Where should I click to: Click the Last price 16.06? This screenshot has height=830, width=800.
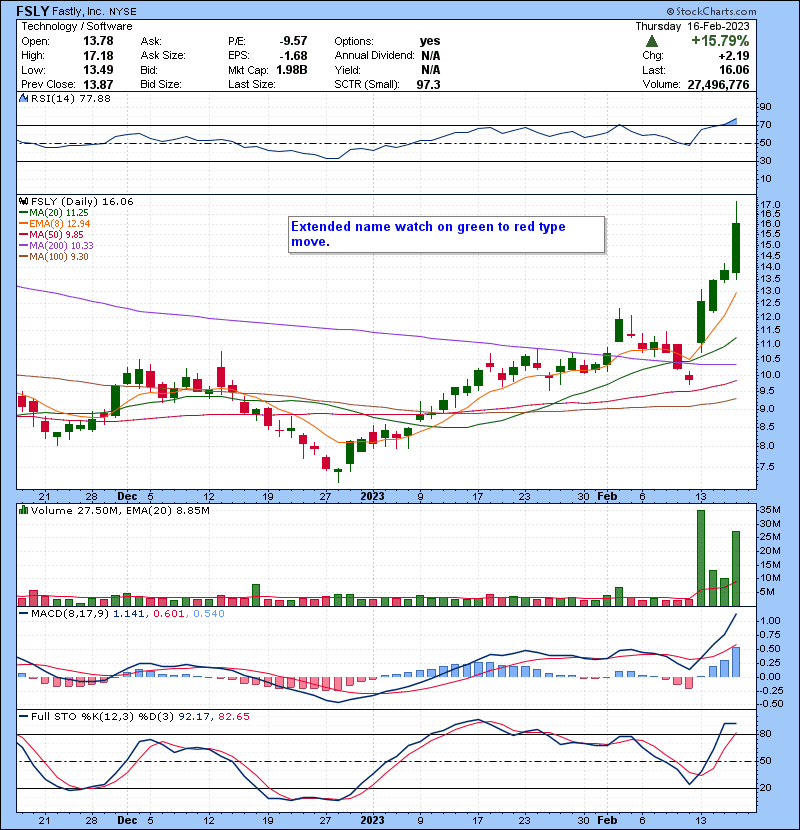[x=734, y=70]
